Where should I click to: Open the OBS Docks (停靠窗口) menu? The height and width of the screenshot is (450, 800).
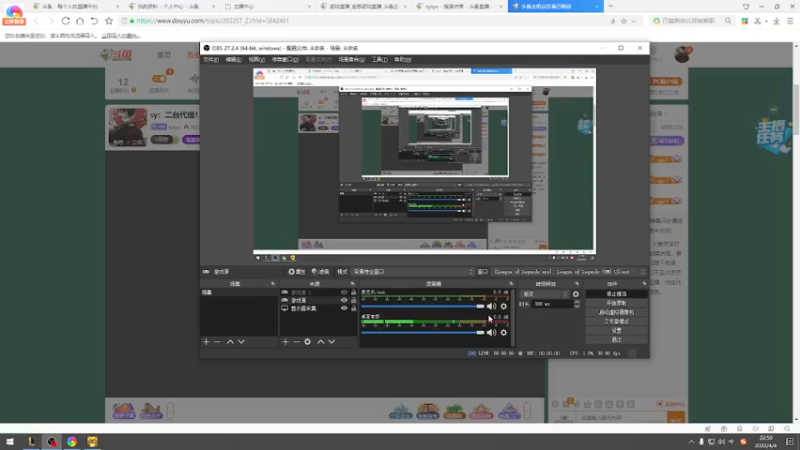pos(285,60)
